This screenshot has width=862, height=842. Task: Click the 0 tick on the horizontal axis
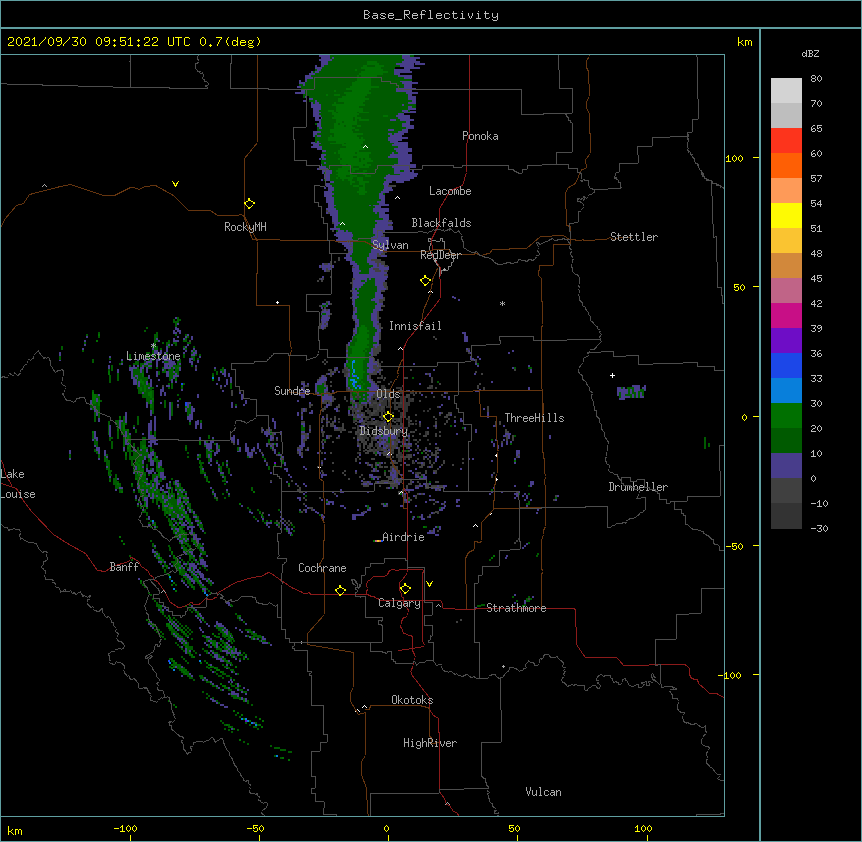coord(386,828)
